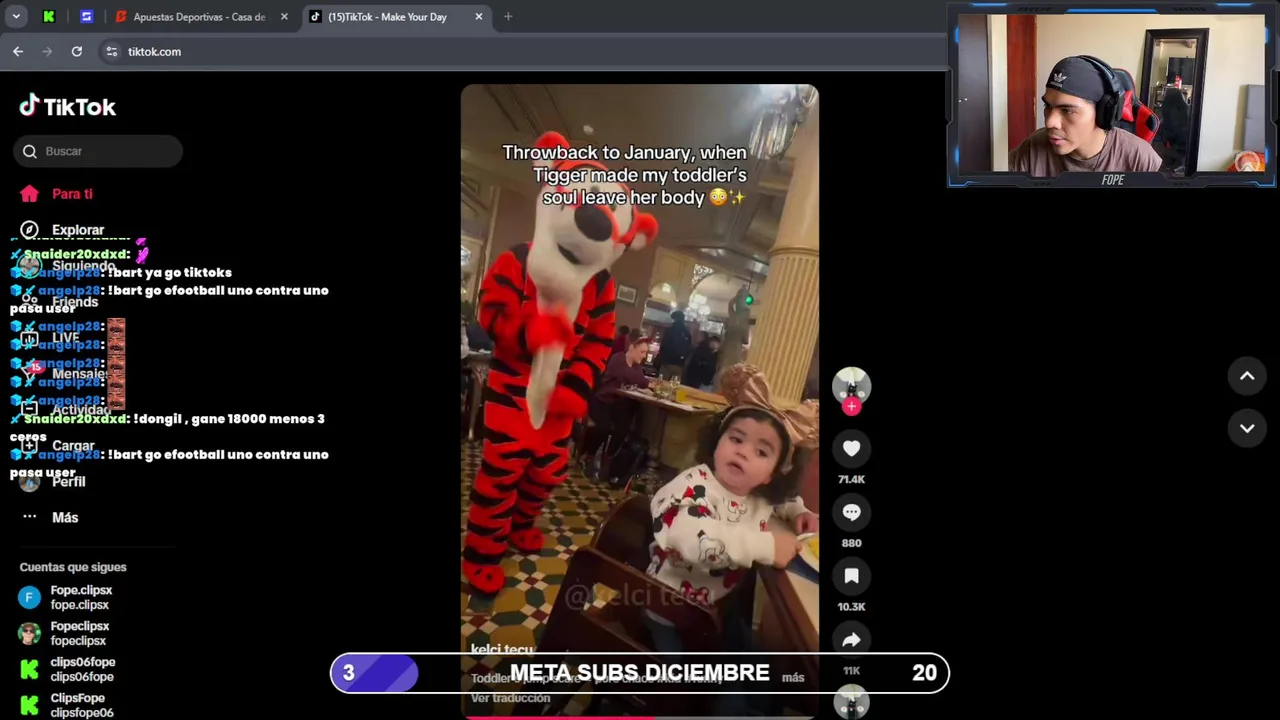Share the video with arrow icon
Viewport: 1280px width, 720px height.
point(851,640)
